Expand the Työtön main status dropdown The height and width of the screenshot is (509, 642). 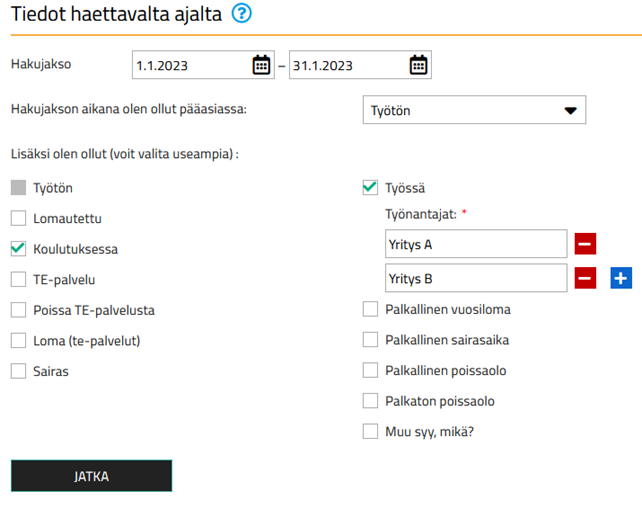point(474,110)
